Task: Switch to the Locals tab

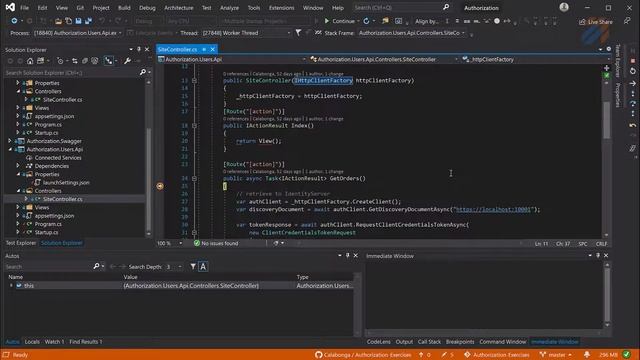Action: tap(32, 342)
